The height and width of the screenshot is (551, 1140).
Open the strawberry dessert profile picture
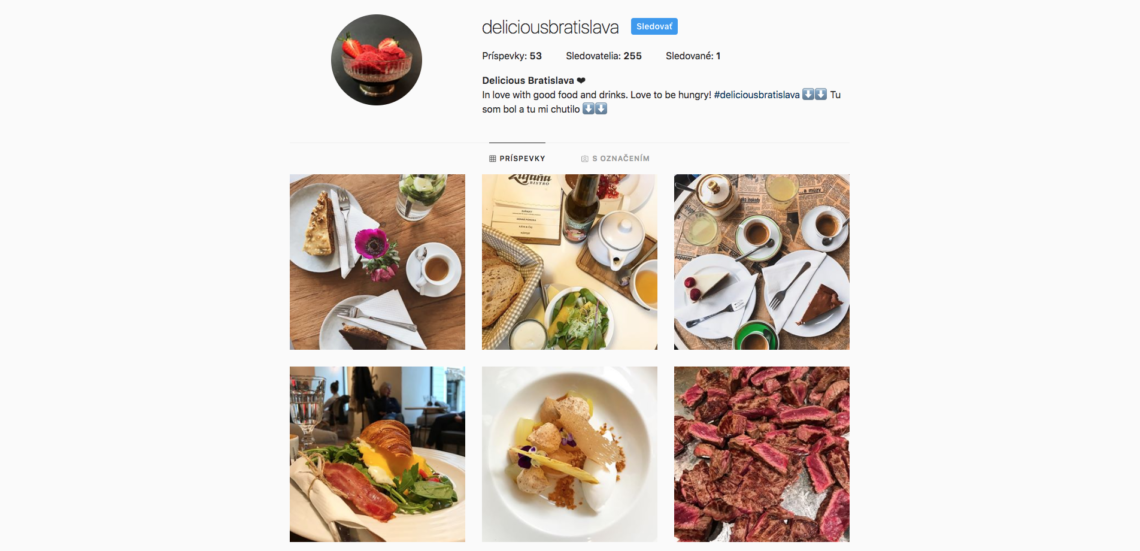tap(377, 60)
